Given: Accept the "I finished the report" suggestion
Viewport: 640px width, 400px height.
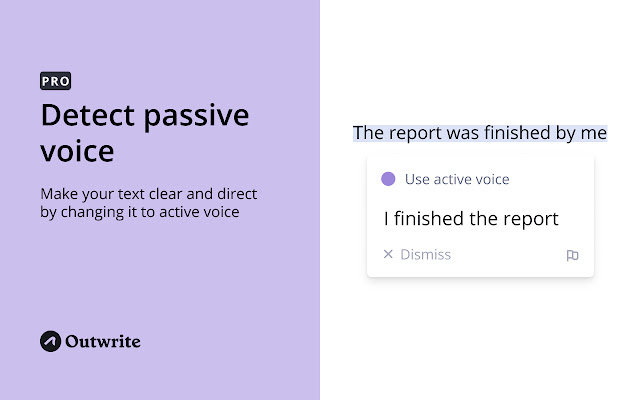Looking at the screenshot, I should [x=471, y=218].
